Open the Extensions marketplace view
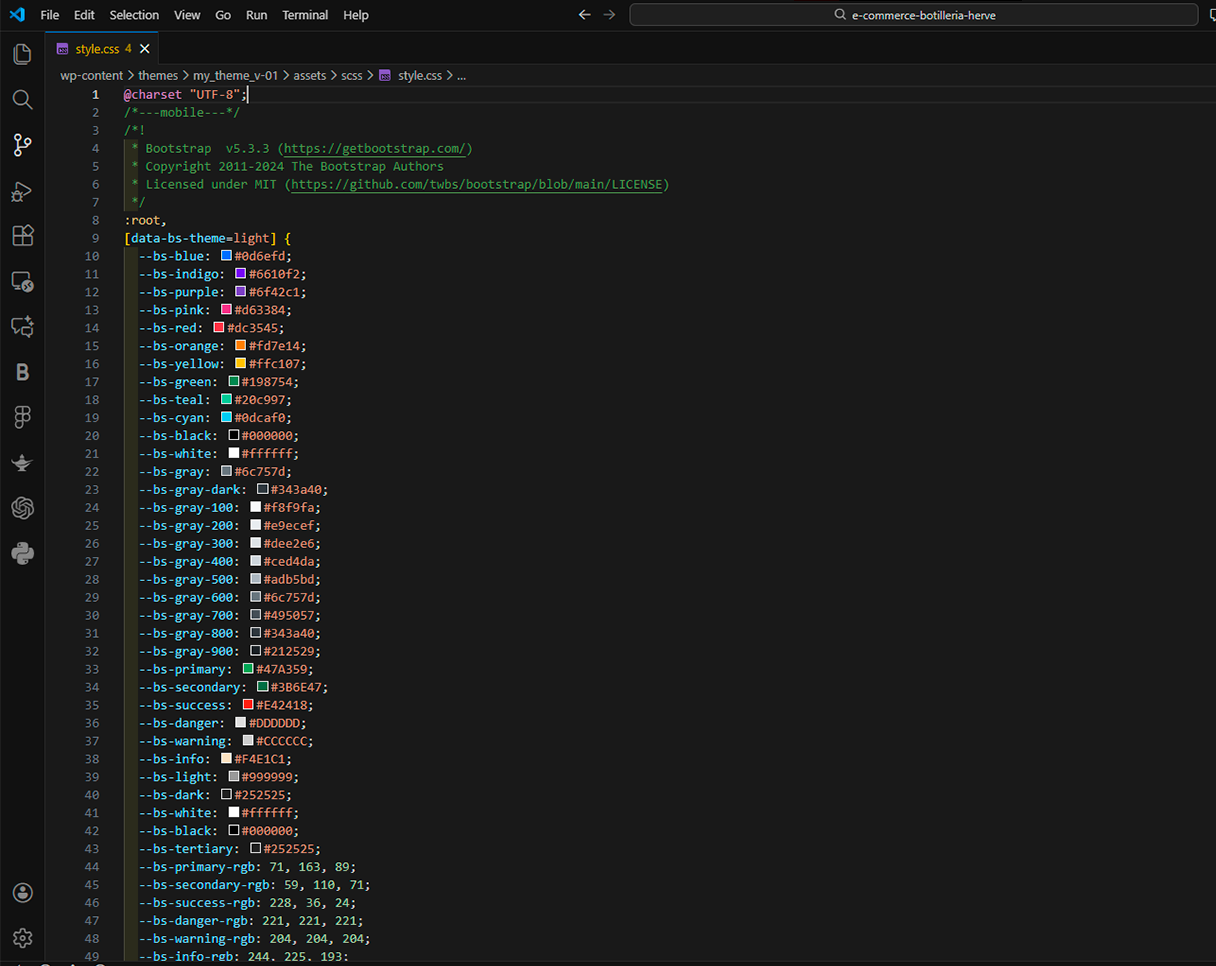 [22, 236]
